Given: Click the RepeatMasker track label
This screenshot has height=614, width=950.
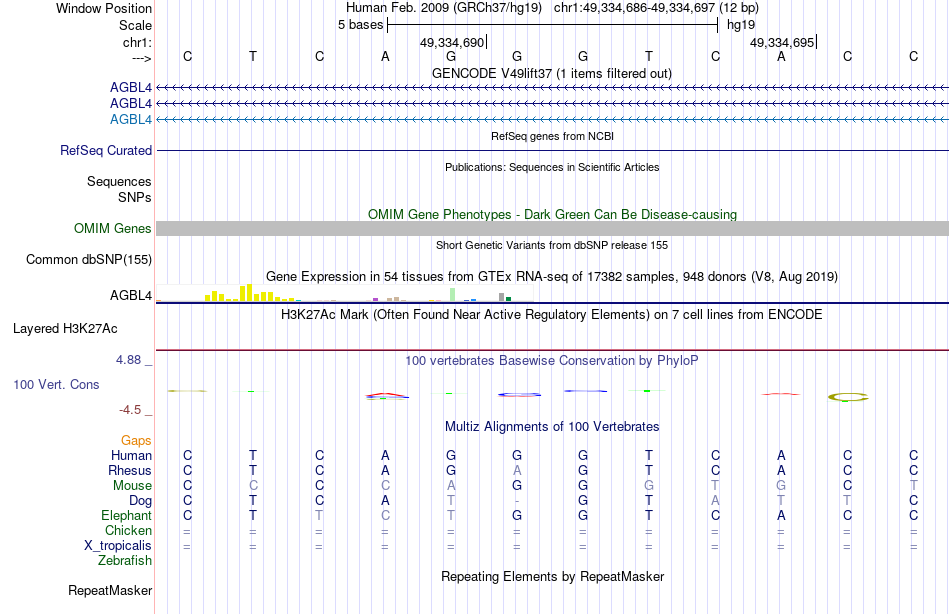Looking at the screenshot, I should click(x=110, y=590).
